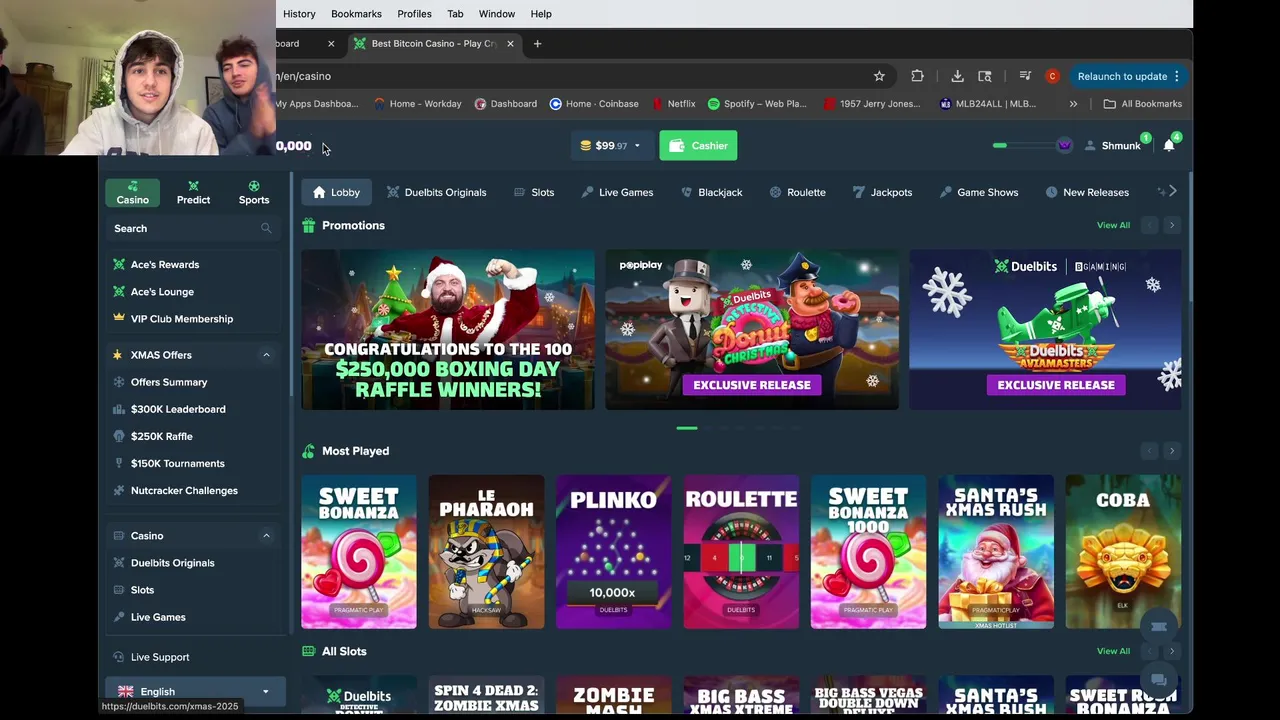Open the Netflix bookmark
Screen dimensions: 1280x720
point(673,103)
